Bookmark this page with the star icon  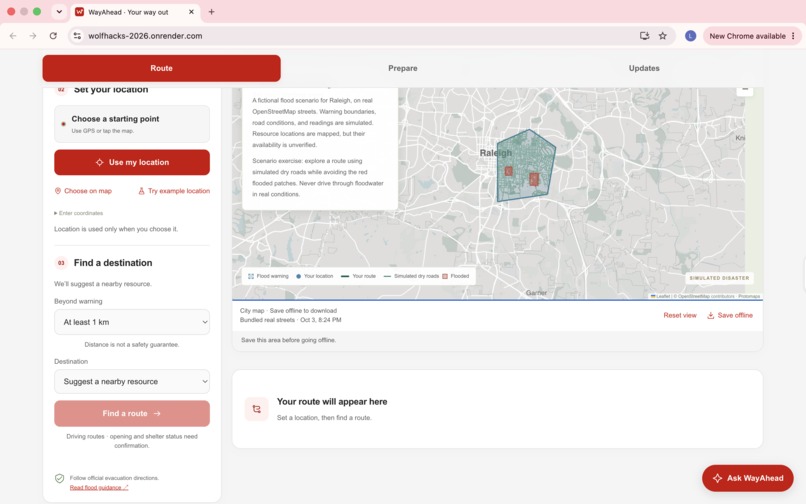663,36
